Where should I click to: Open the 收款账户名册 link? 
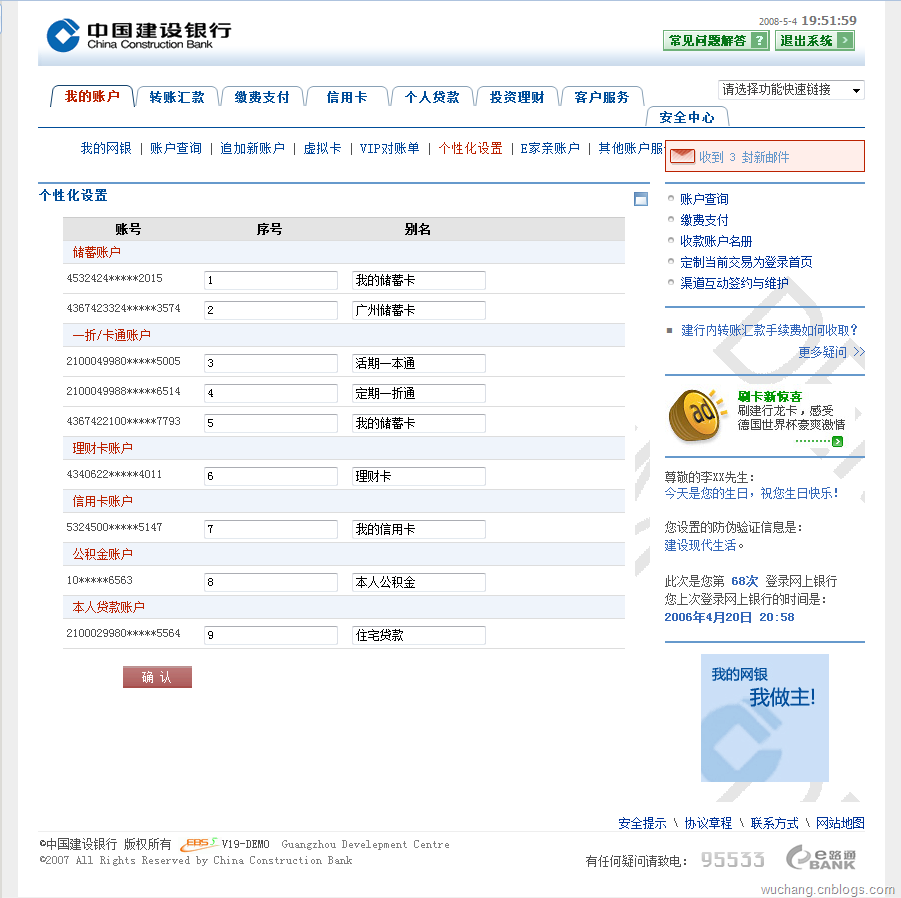coord(716,241)
